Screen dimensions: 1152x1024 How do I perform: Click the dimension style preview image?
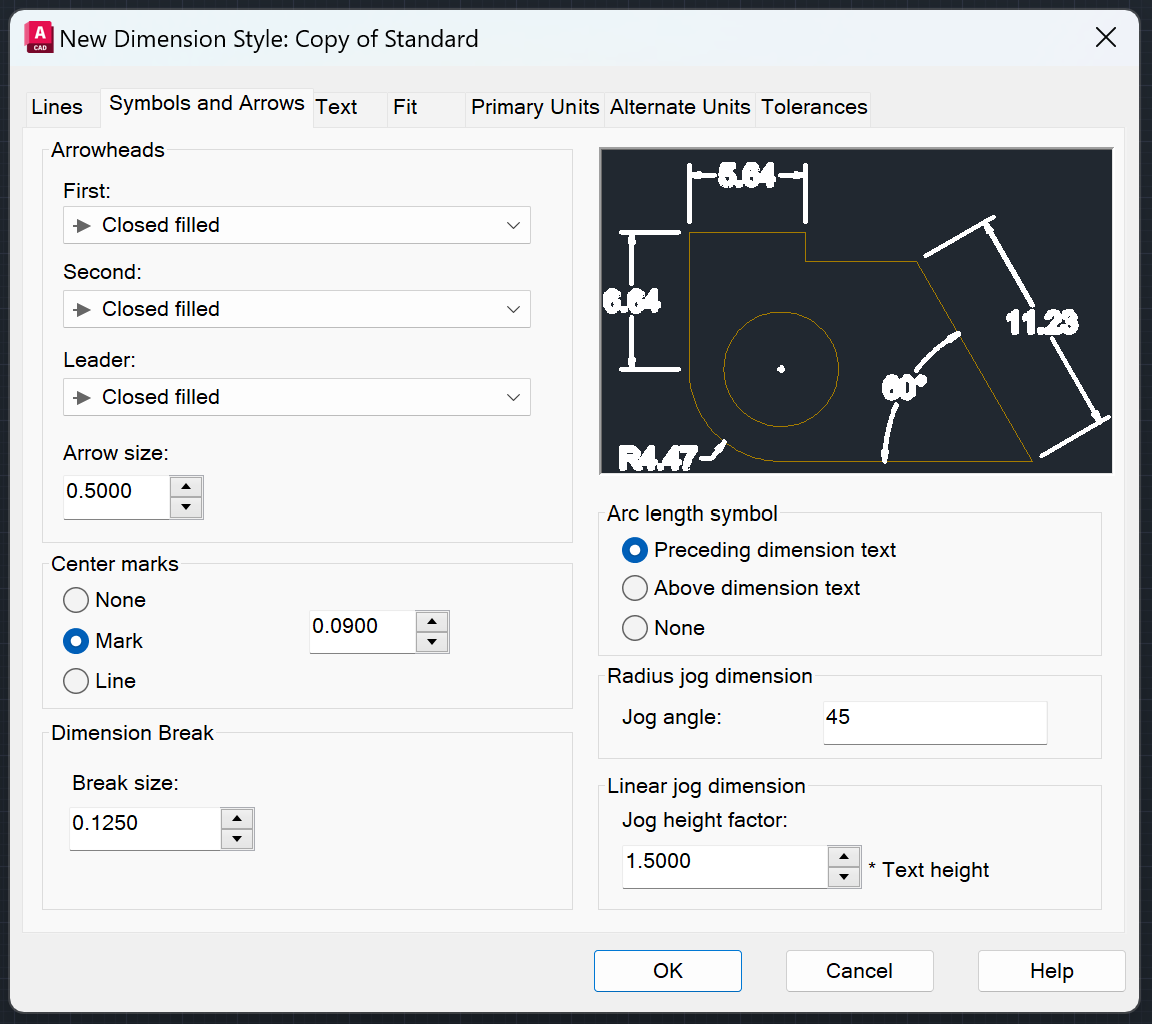point(855,310)
